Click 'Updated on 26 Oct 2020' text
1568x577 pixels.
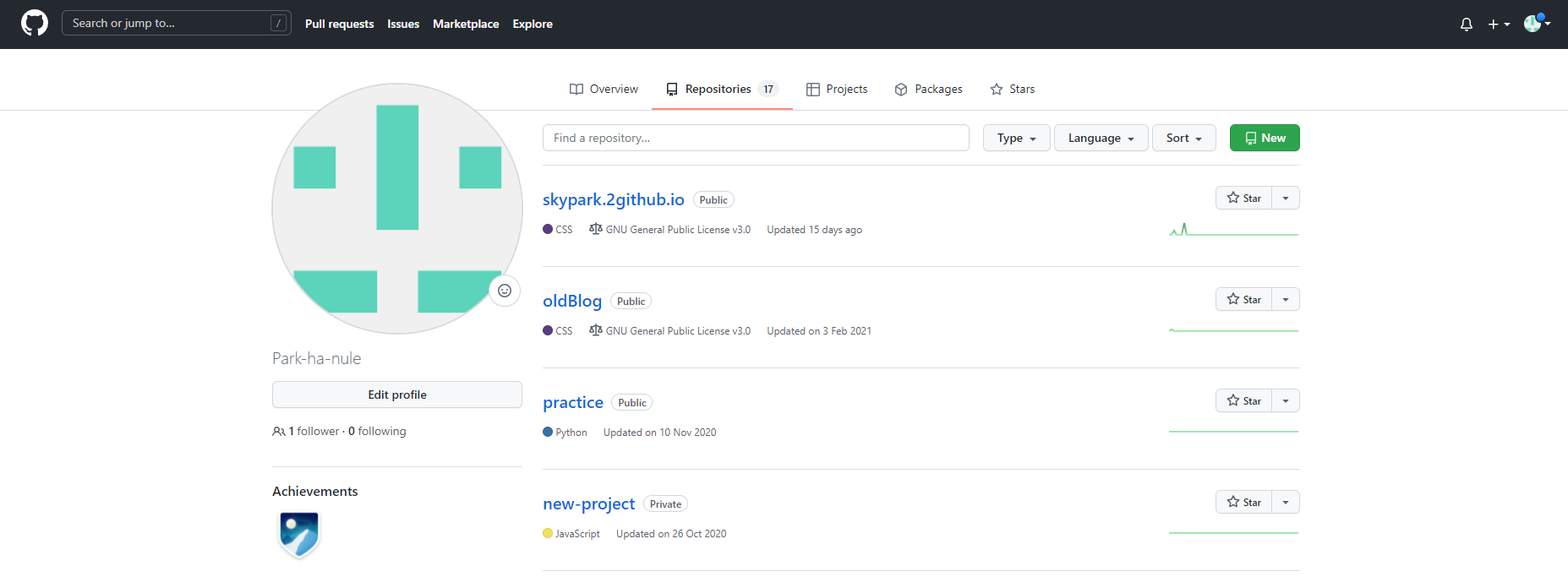click(x=671, y=534)
